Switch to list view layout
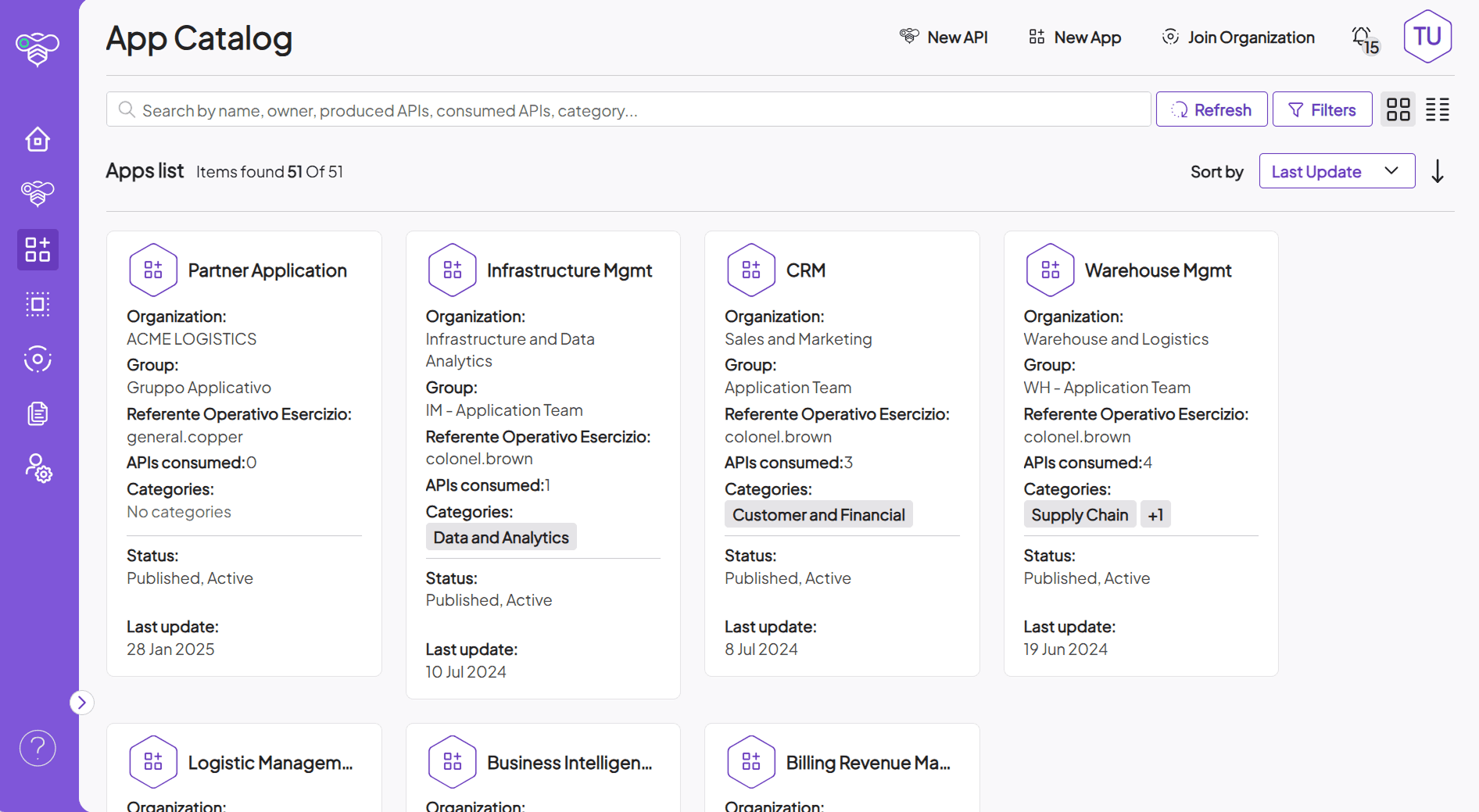This screenshot has width=1479, height=812. pos(1437,109)
